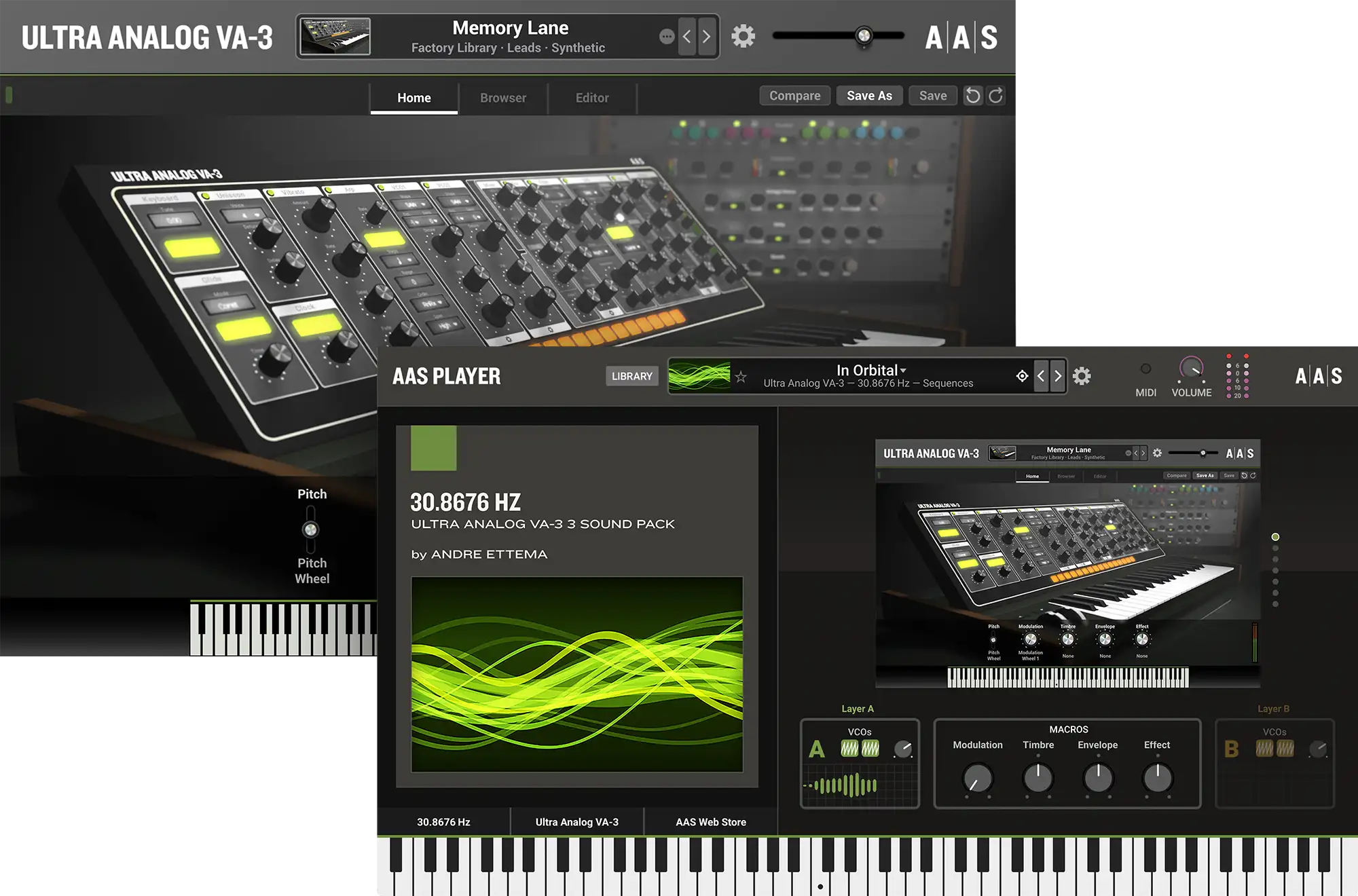The height and width of the screenshot is (896, 1358).
Task: Switch to the Home tab
Action: pyautogui.click(x=414, y=98)
